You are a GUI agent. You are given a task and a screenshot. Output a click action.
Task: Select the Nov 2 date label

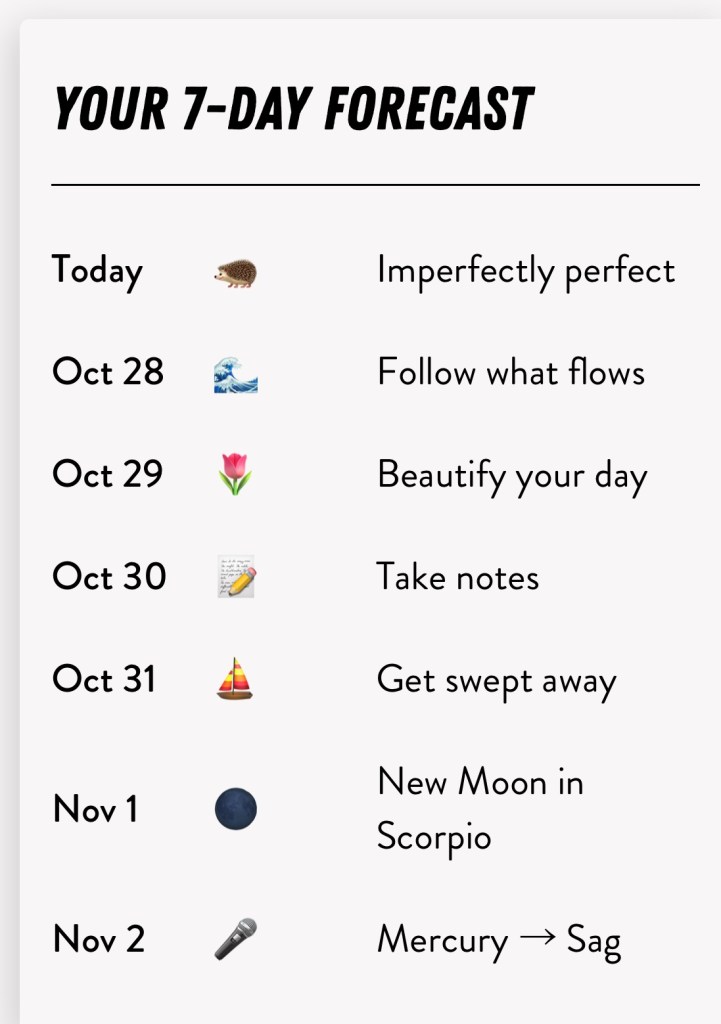click(99, 939)
